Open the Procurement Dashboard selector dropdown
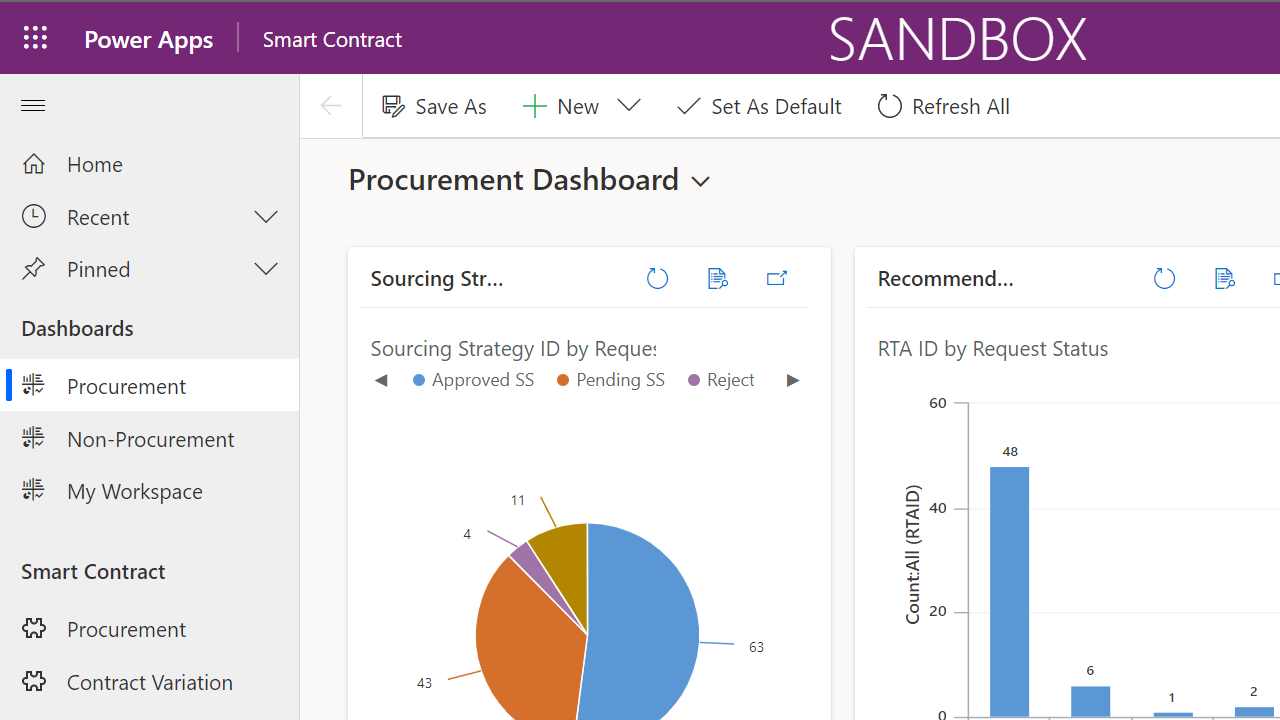 (701, 182)
